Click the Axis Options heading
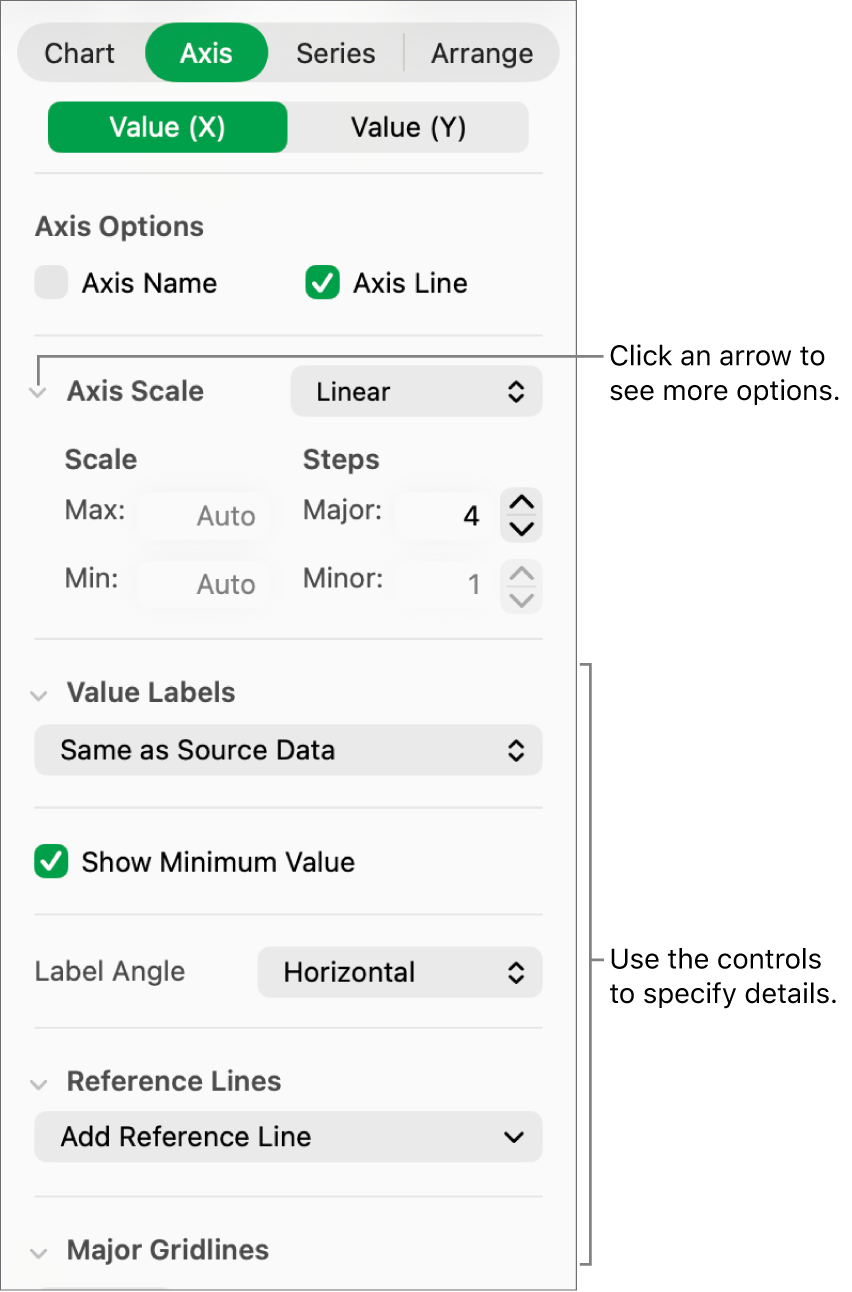The image size is (852, 1292). pos(119,227)
